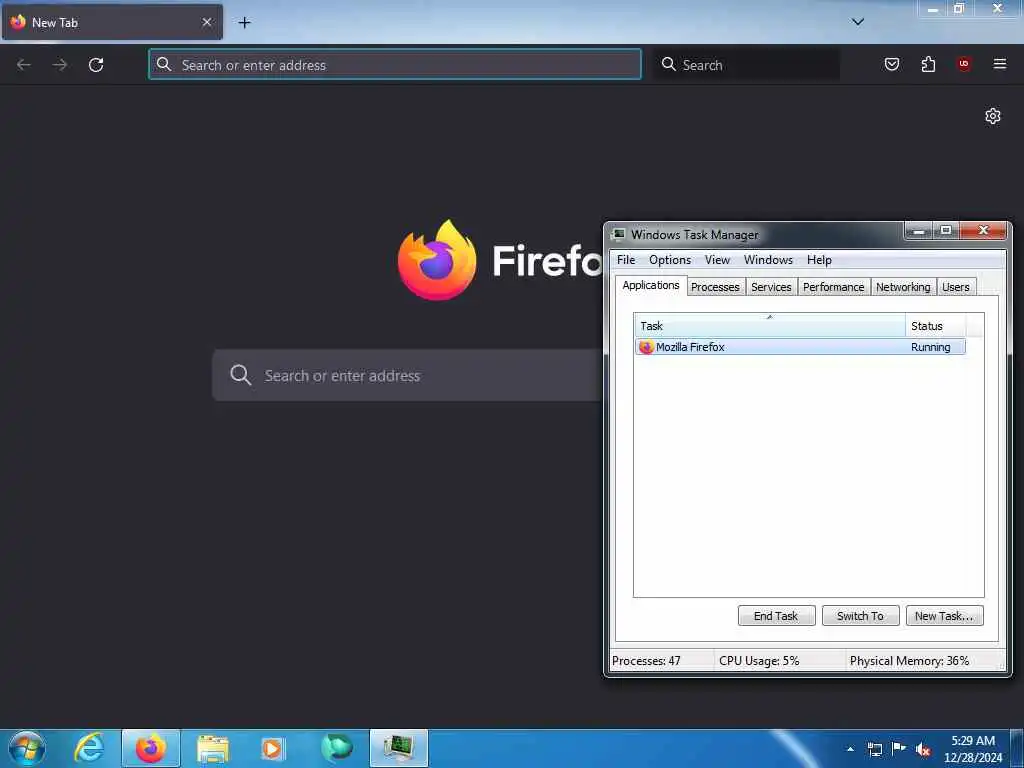Screen dimensions: 1024x768
Task: Restore down the Firefox window
Action: tap(959, 8)
